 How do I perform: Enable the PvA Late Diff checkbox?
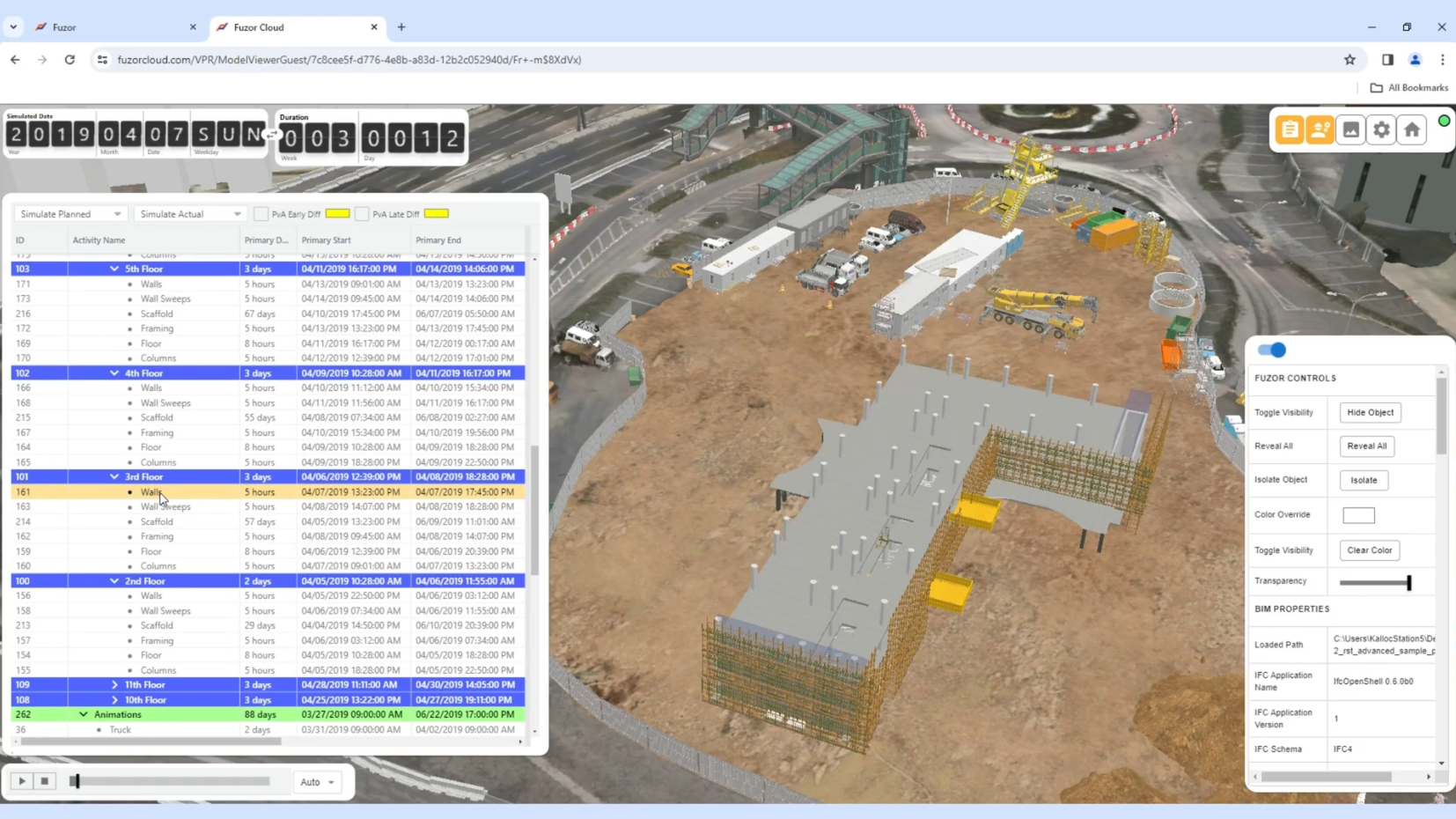coord(362,214)
